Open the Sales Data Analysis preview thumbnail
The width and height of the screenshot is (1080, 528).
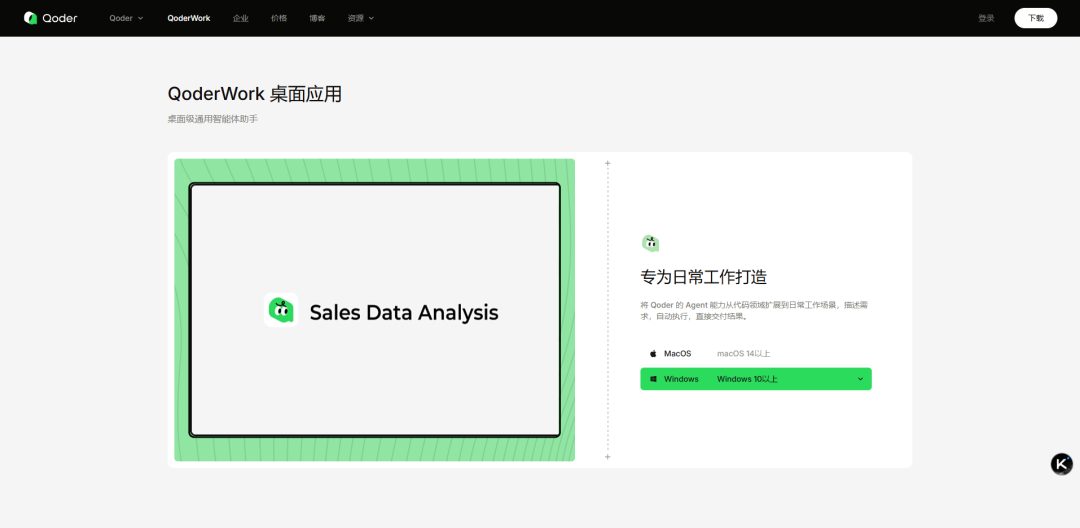pos(375,310)
